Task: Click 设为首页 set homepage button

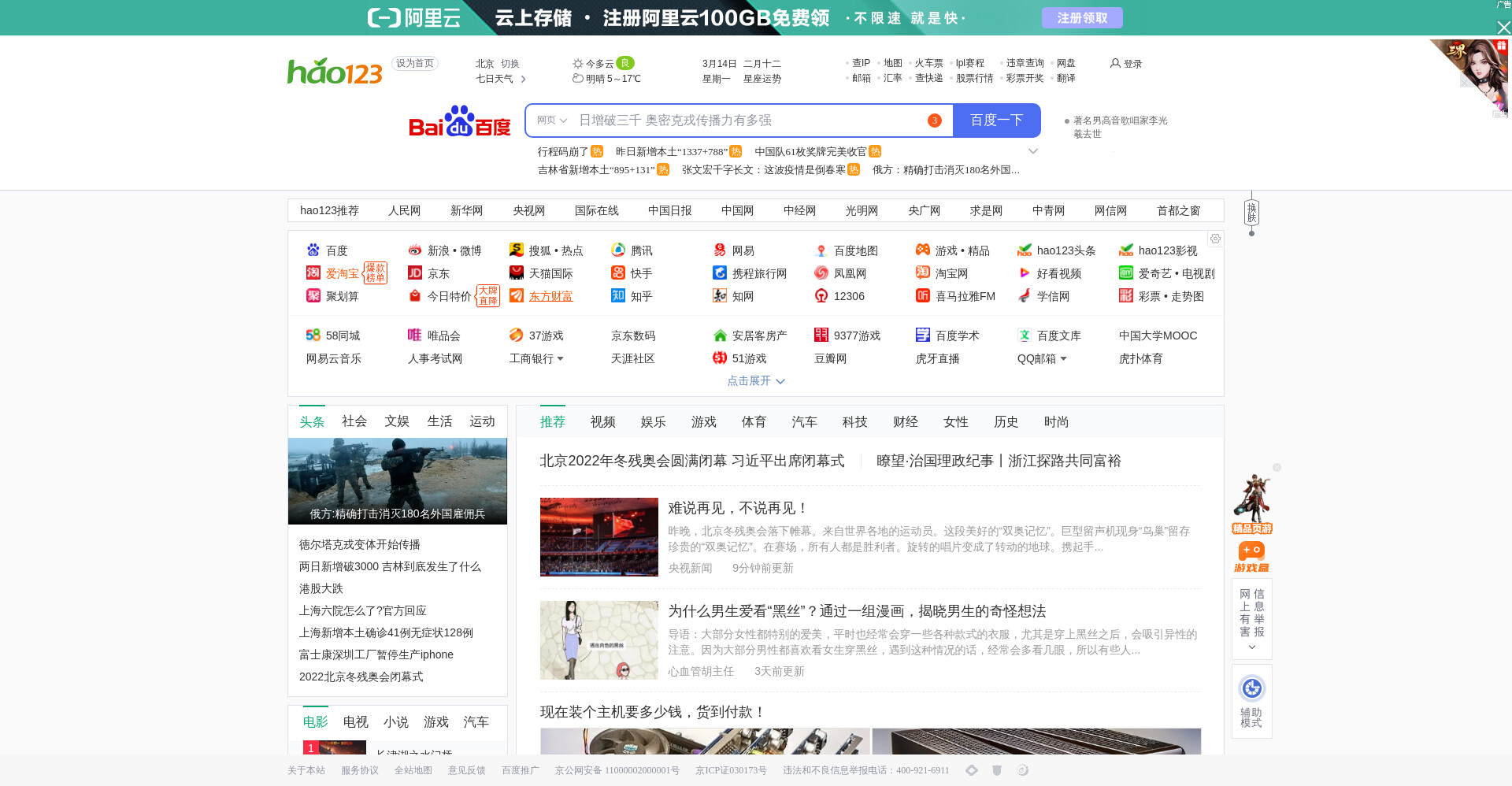Action: pyautogui.click(x=415, y=64)
